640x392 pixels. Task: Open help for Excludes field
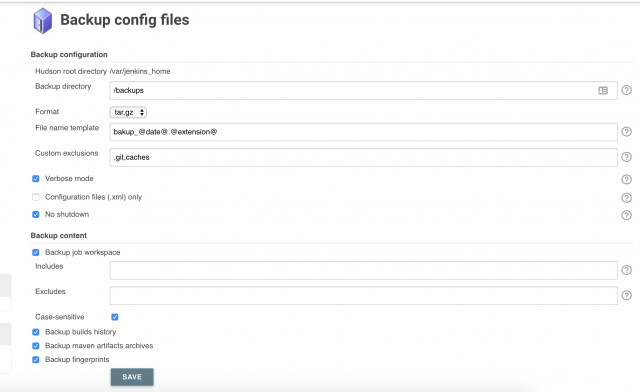pos(626,295)
